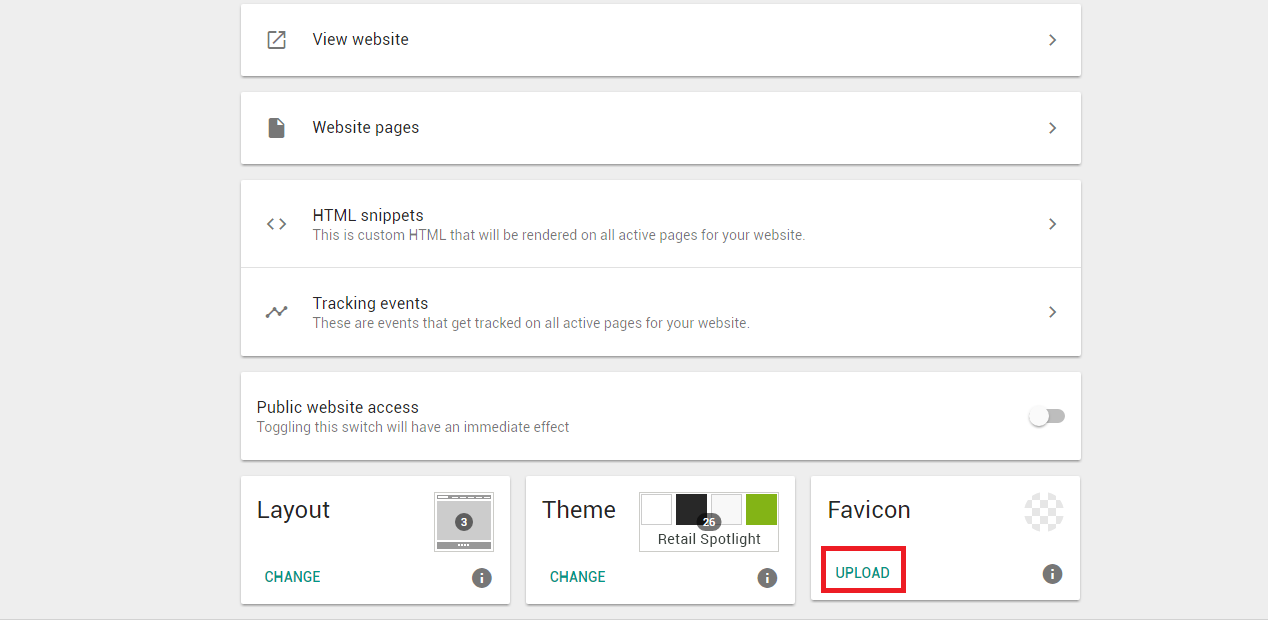Open the Theme card info icon

767,578
